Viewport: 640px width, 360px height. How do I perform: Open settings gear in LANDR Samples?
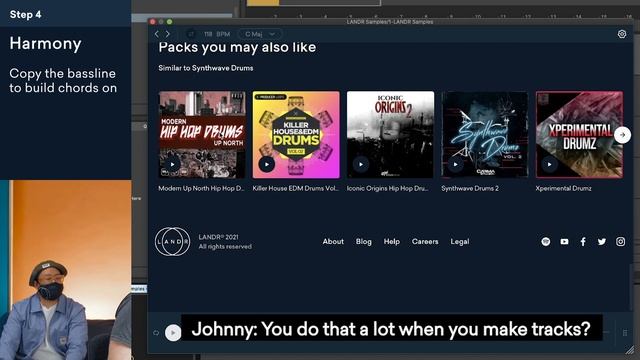coord(622,34)
